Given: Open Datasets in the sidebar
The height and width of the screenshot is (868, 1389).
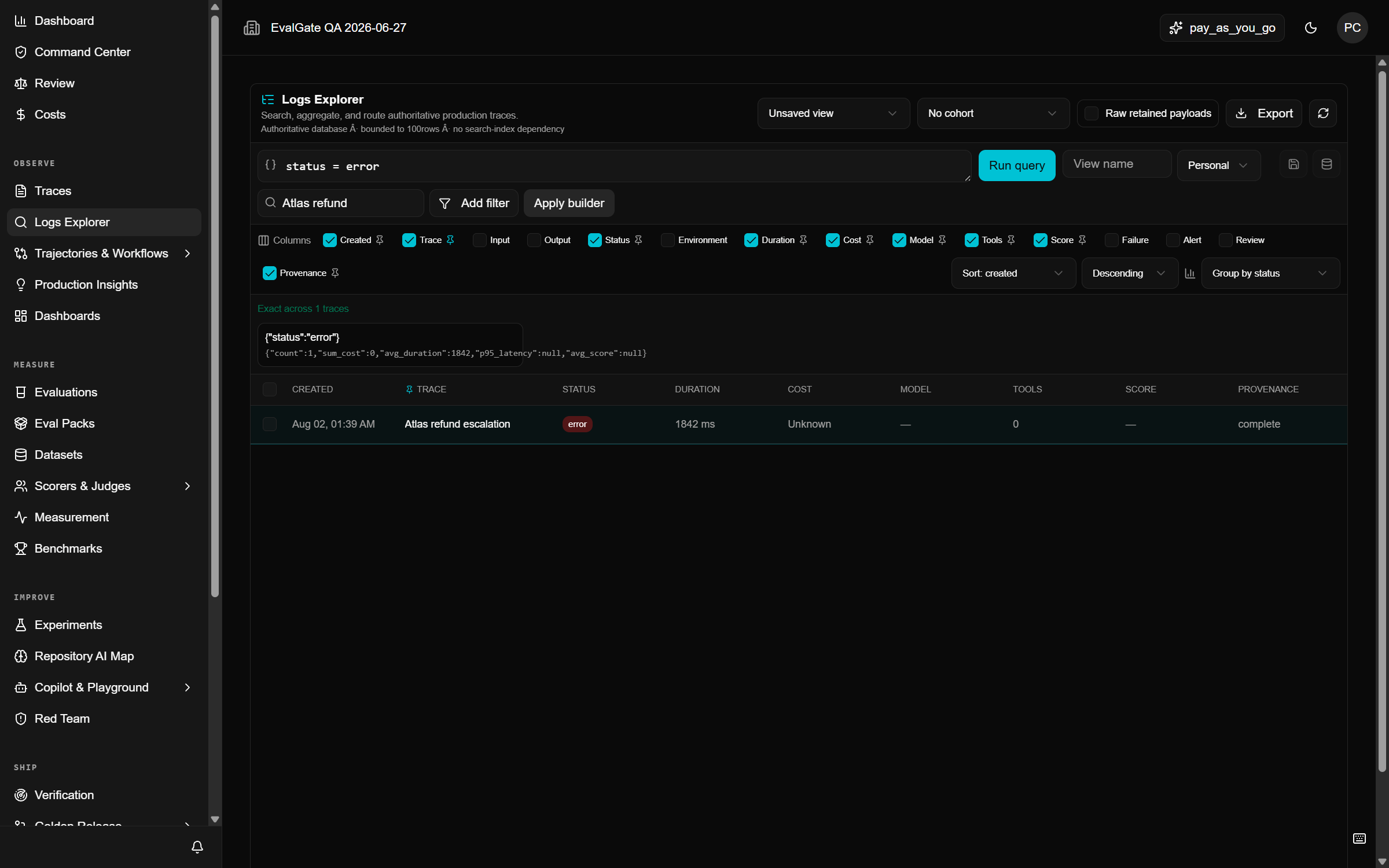Looking at the screenshot, I should click(104, 455).
